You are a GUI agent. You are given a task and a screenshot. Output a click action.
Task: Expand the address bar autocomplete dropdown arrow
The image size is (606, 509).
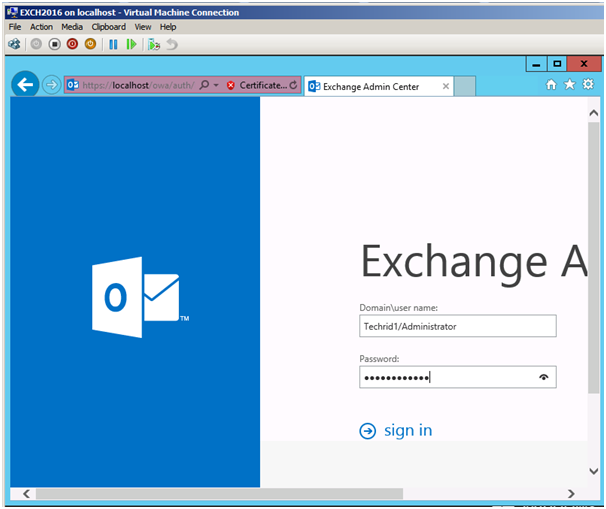pos(216,85)
